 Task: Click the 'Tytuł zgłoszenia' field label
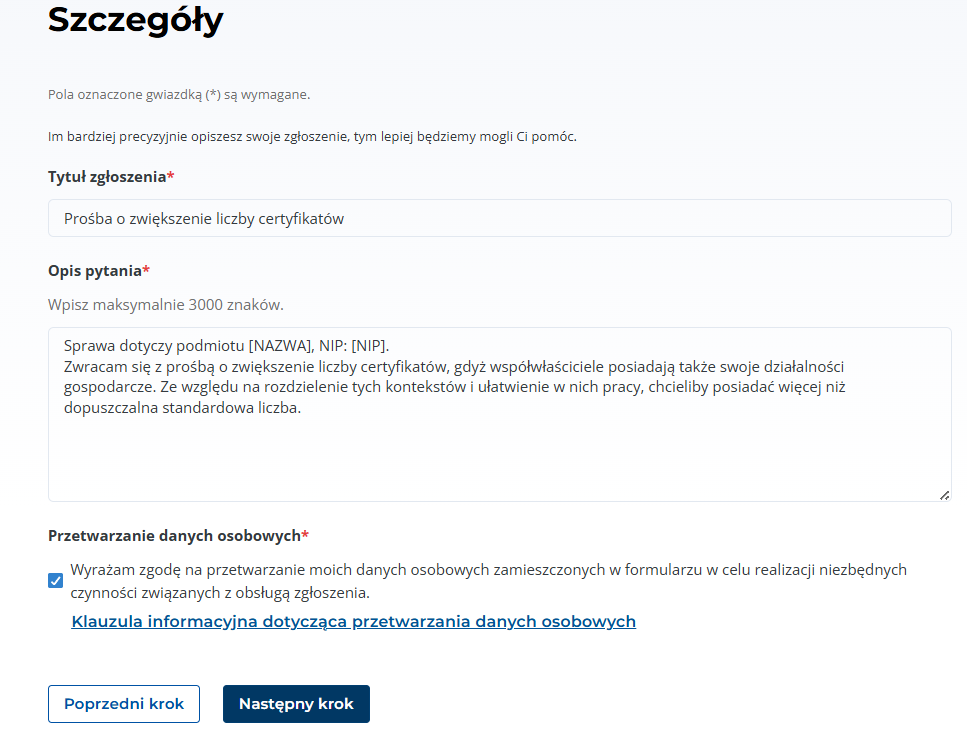[107, 177]
